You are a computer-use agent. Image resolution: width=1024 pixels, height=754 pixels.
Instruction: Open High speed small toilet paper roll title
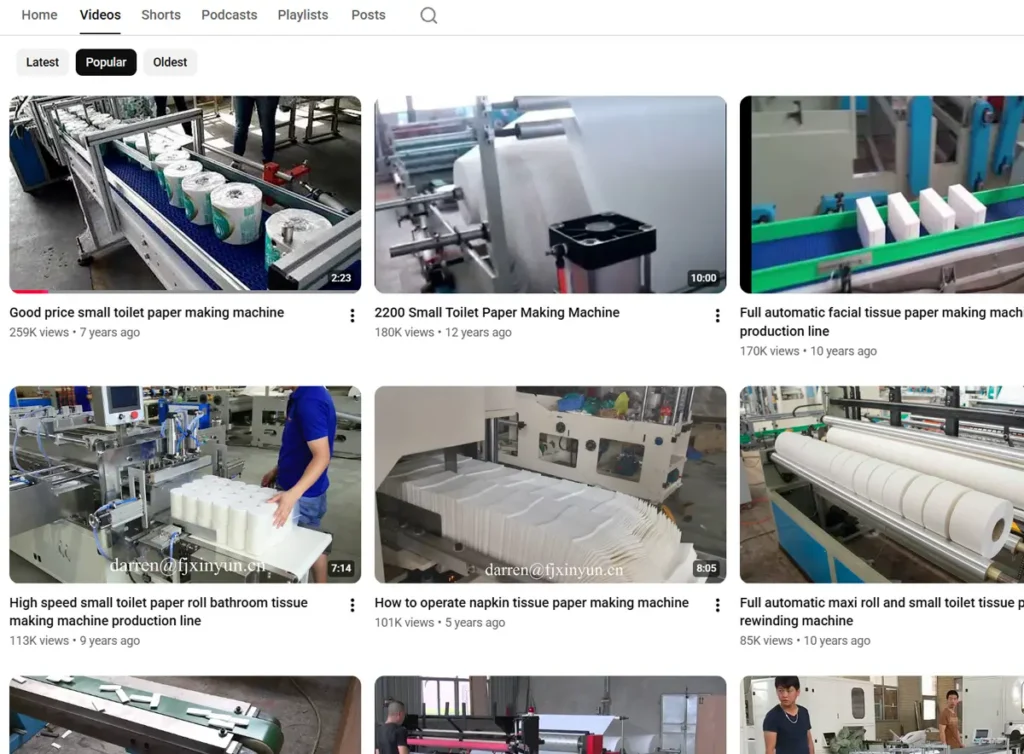(158, 612)
